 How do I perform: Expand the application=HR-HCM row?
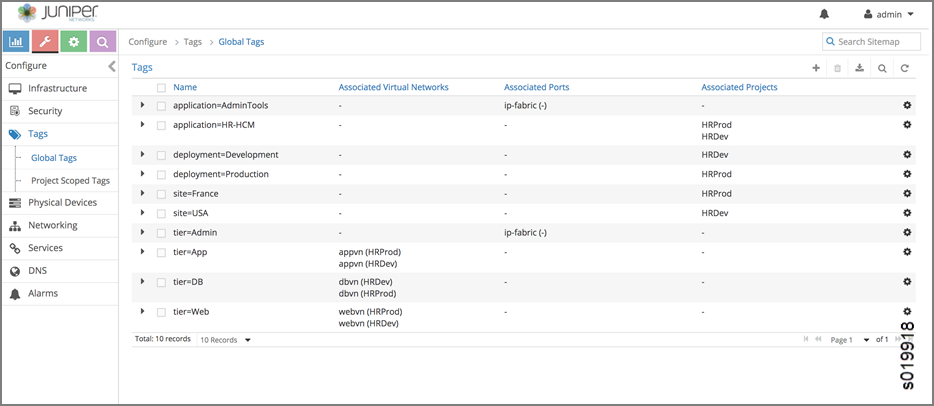143,124
